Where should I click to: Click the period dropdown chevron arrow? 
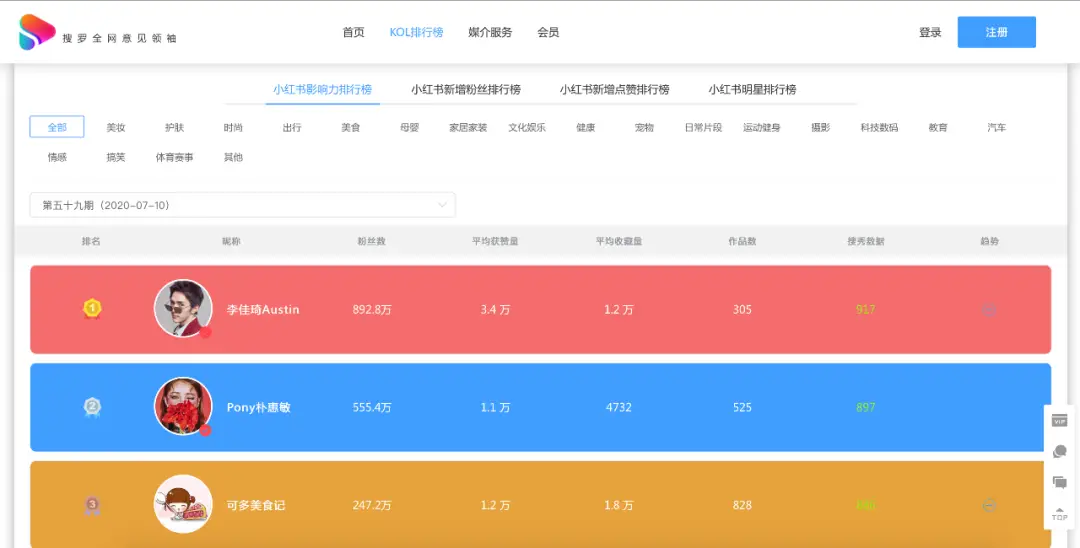(442, 205)
